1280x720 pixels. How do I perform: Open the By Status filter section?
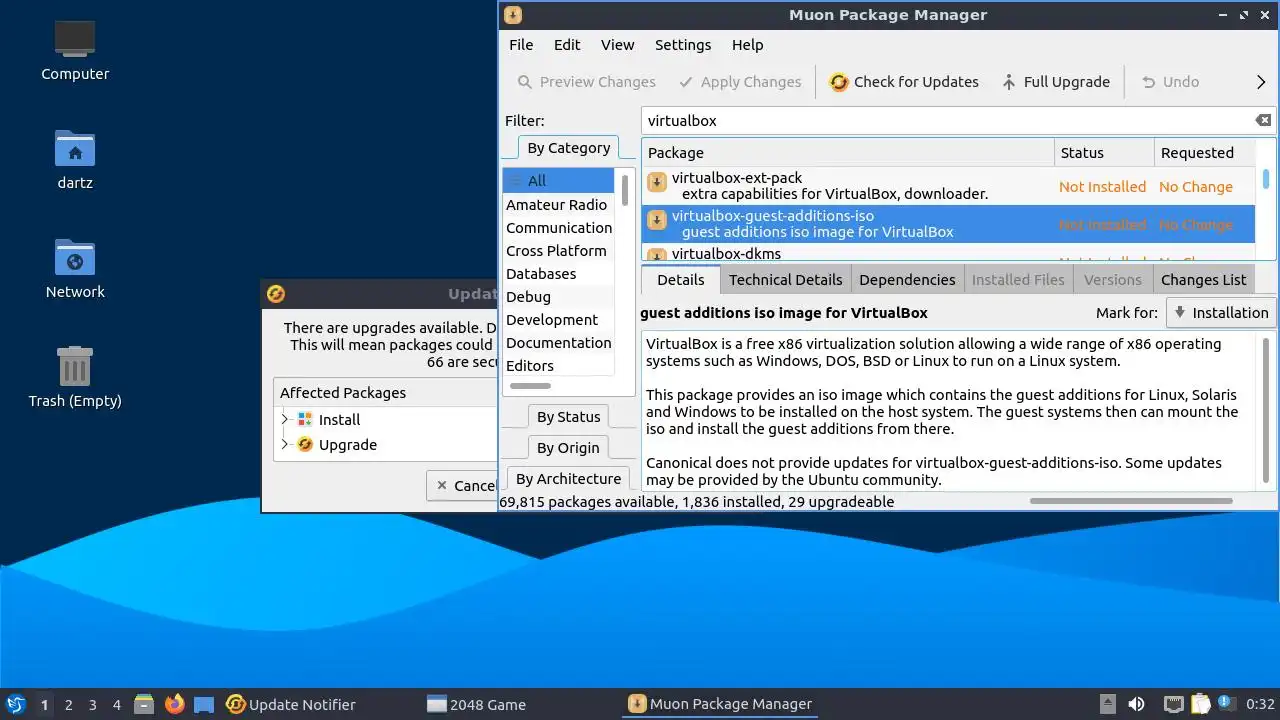[569, 417]
